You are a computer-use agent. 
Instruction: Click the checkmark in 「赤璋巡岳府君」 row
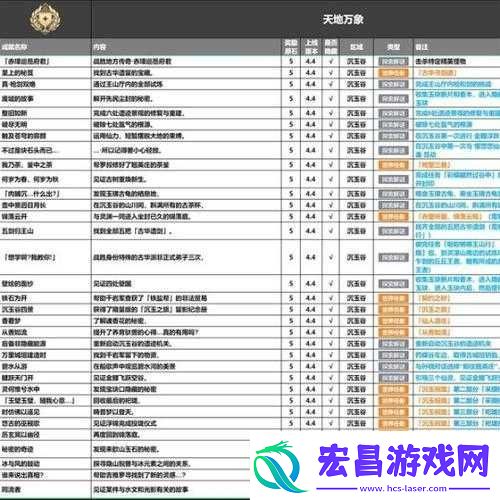pyautogui.click(x=331, y=61)
